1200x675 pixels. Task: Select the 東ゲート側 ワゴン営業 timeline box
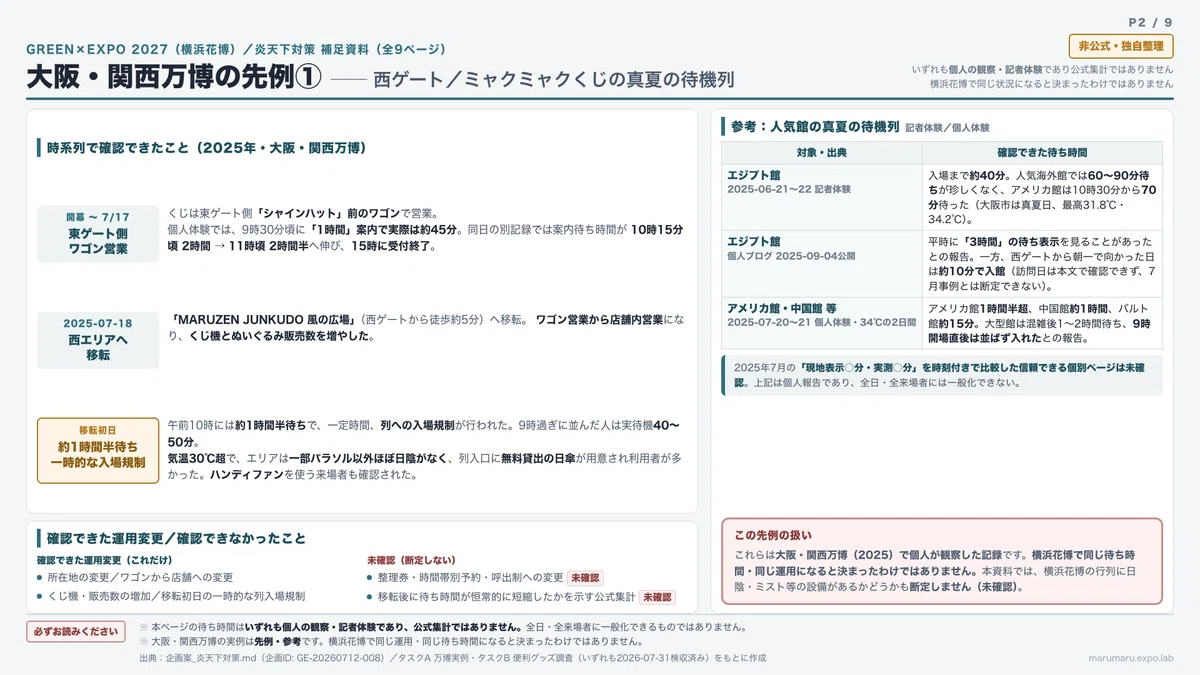(x=98, y=234)
